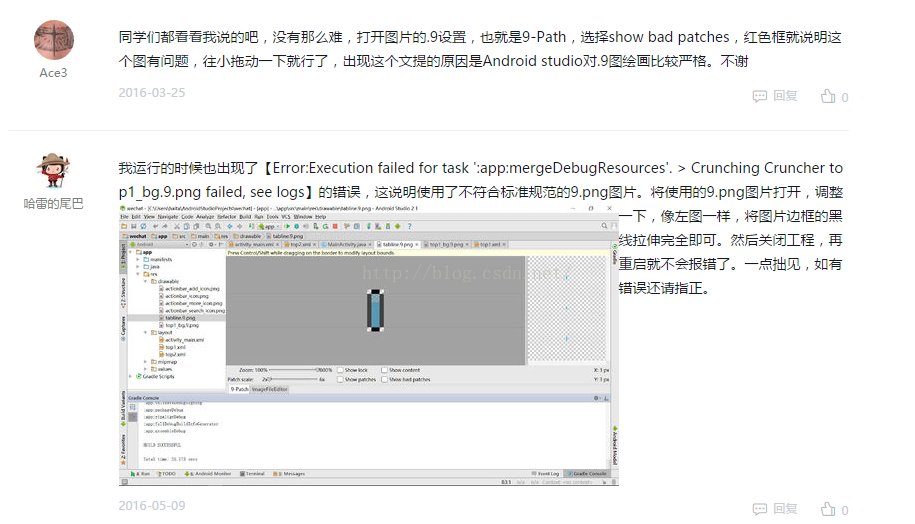Viewport: 915px width, 524px height.
Task: Select top1_bg.9.png in project tree
Action: (x=179, y=326)
